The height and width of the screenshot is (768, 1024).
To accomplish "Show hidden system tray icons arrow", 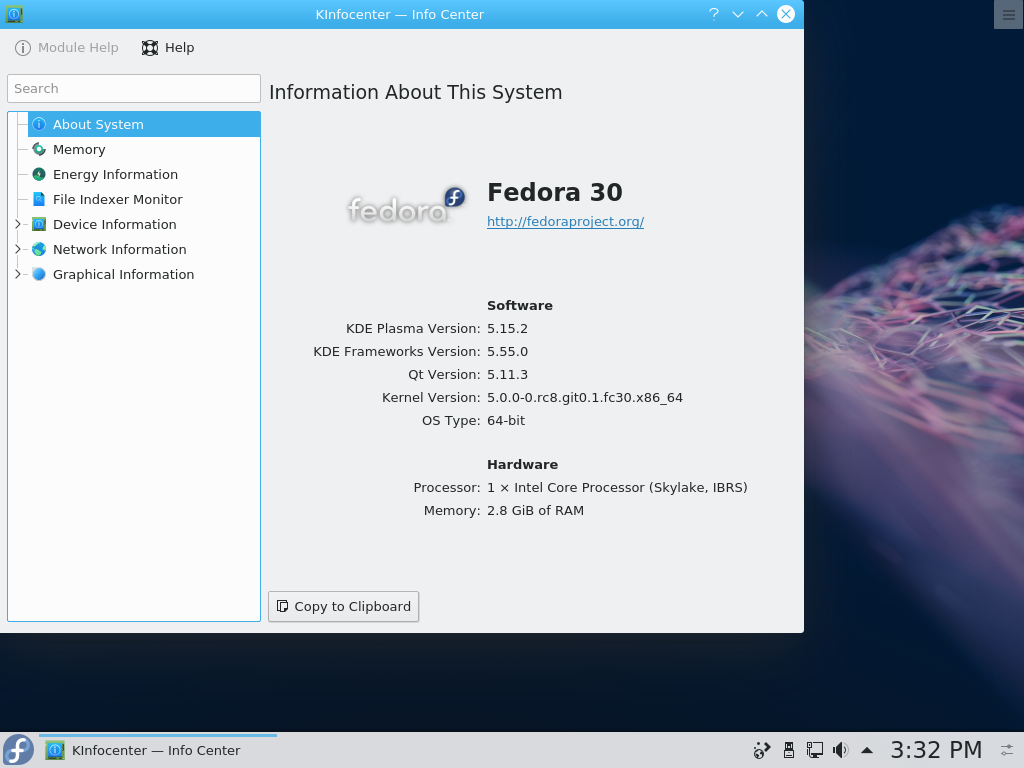I will click(x=867, y=750).
